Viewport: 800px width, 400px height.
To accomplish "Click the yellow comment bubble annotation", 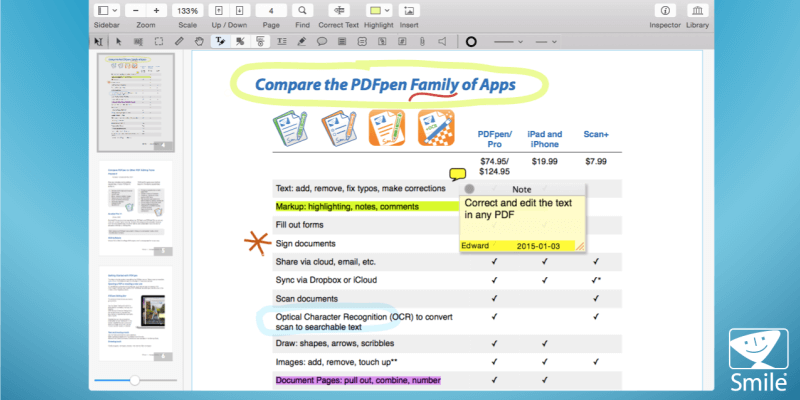I will (457, 174).
